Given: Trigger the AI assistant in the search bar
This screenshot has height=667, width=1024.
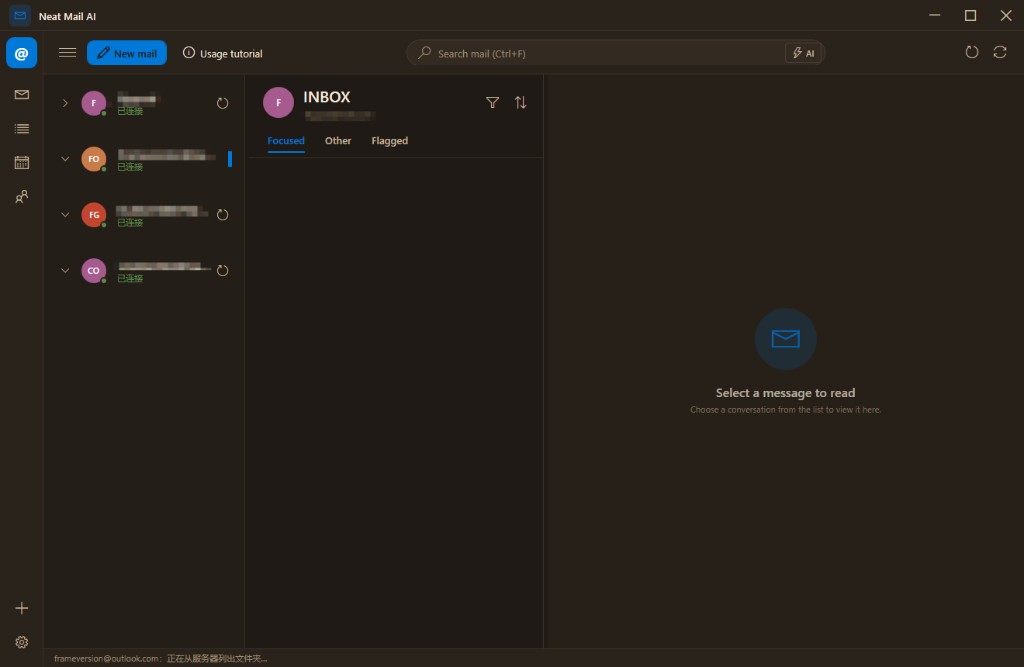Looking at the screenshot, I should tap(804, 52).
